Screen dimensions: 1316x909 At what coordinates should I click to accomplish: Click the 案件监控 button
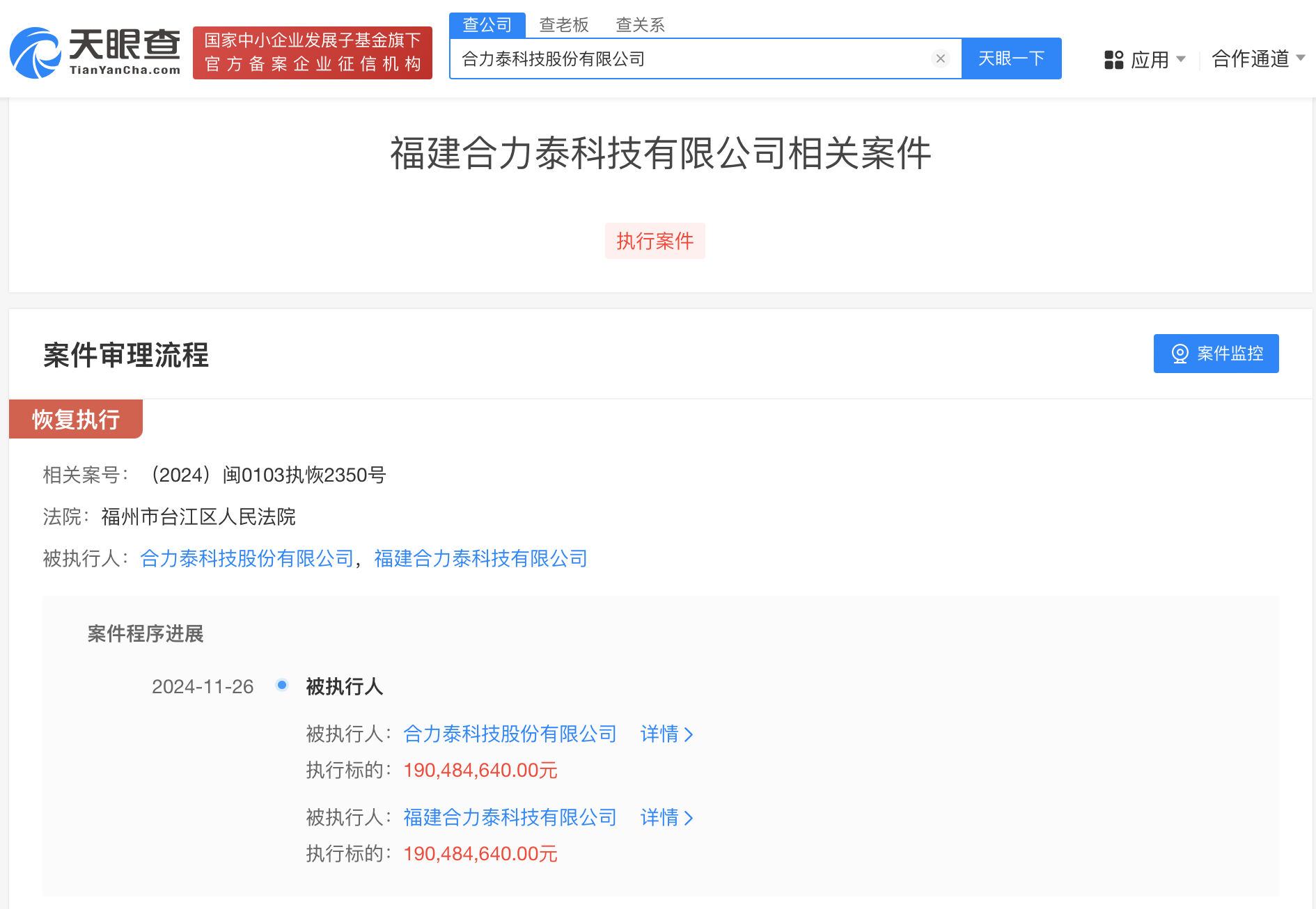click(1216, 354)
